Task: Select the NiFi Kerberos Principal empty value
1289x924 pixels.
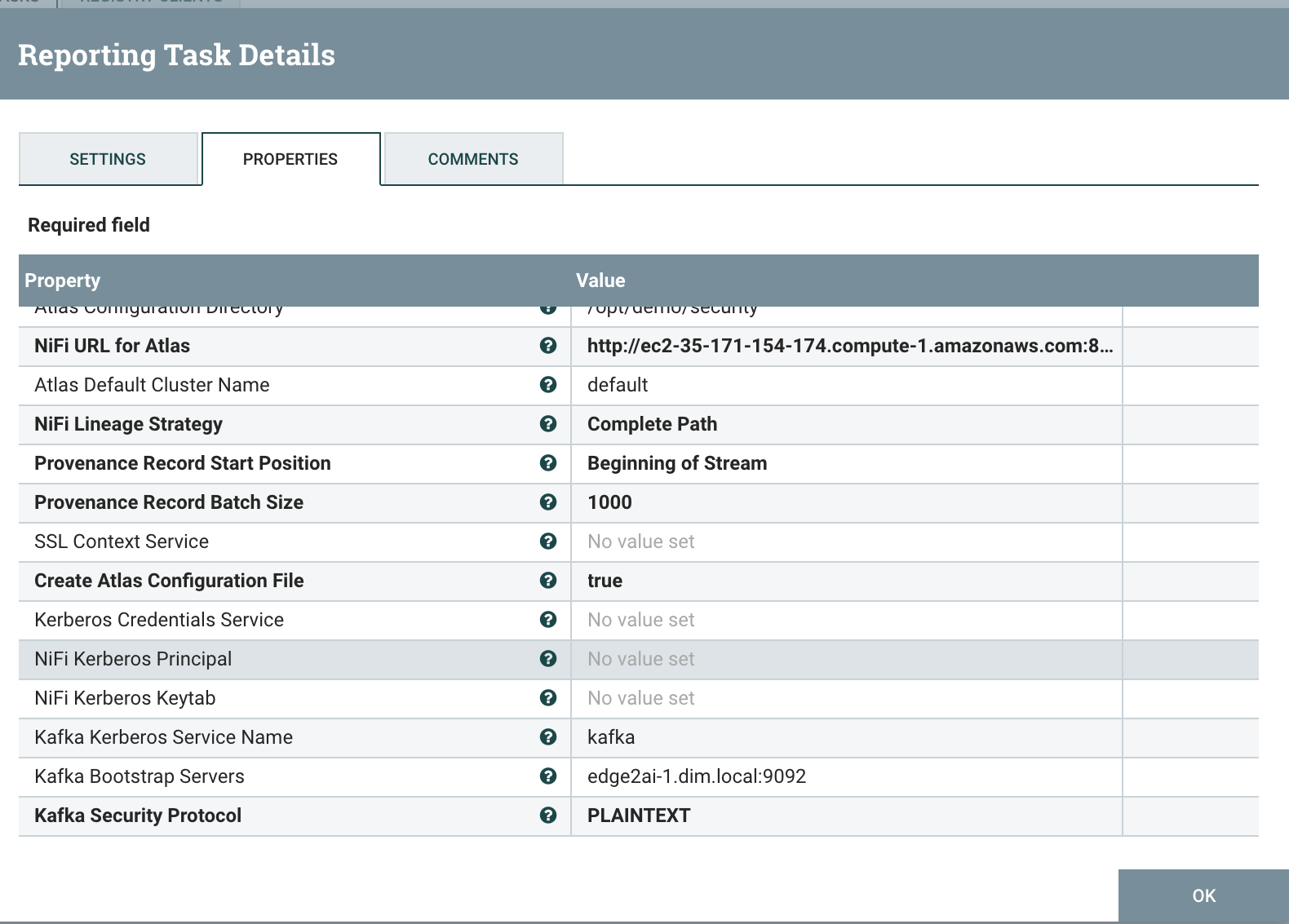Action: tap(847, 659)
